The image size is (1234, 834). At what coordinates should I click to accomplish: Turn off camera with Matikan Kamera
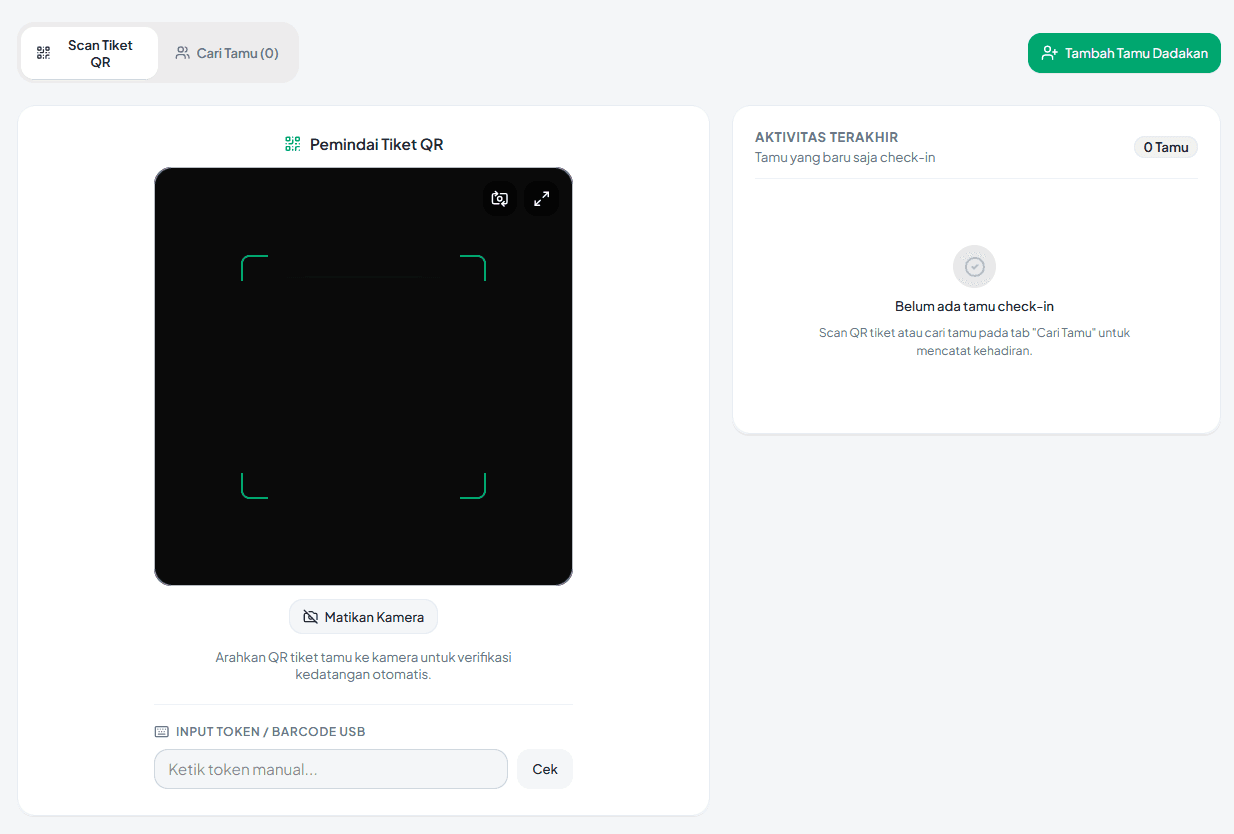click(363, 617)
